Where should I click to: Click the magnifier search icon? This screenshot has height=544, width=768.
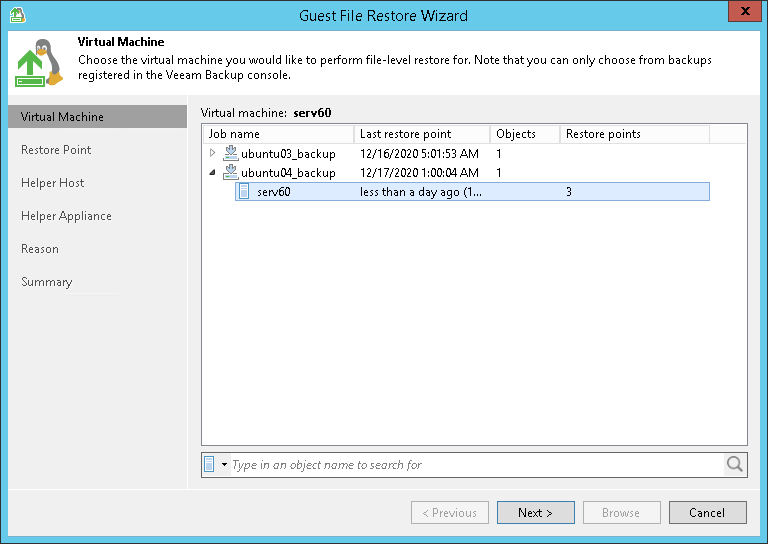734,464
